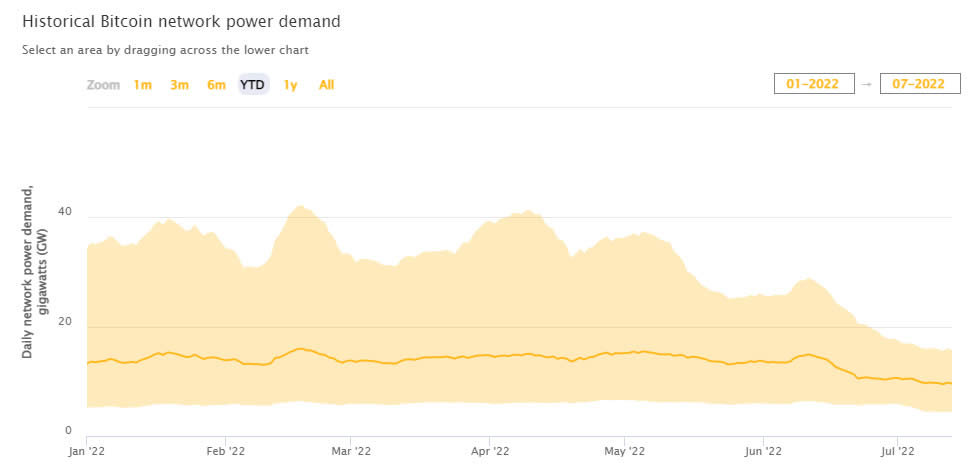
Task: Set chart zoom to 1m
Action: 142,85
